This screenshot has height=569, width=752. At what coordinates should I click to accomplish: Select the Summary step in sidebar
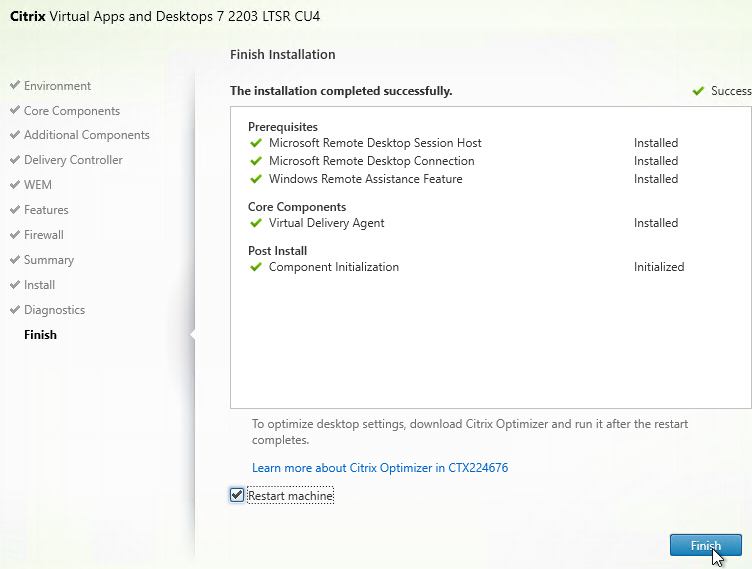point(49,260)
